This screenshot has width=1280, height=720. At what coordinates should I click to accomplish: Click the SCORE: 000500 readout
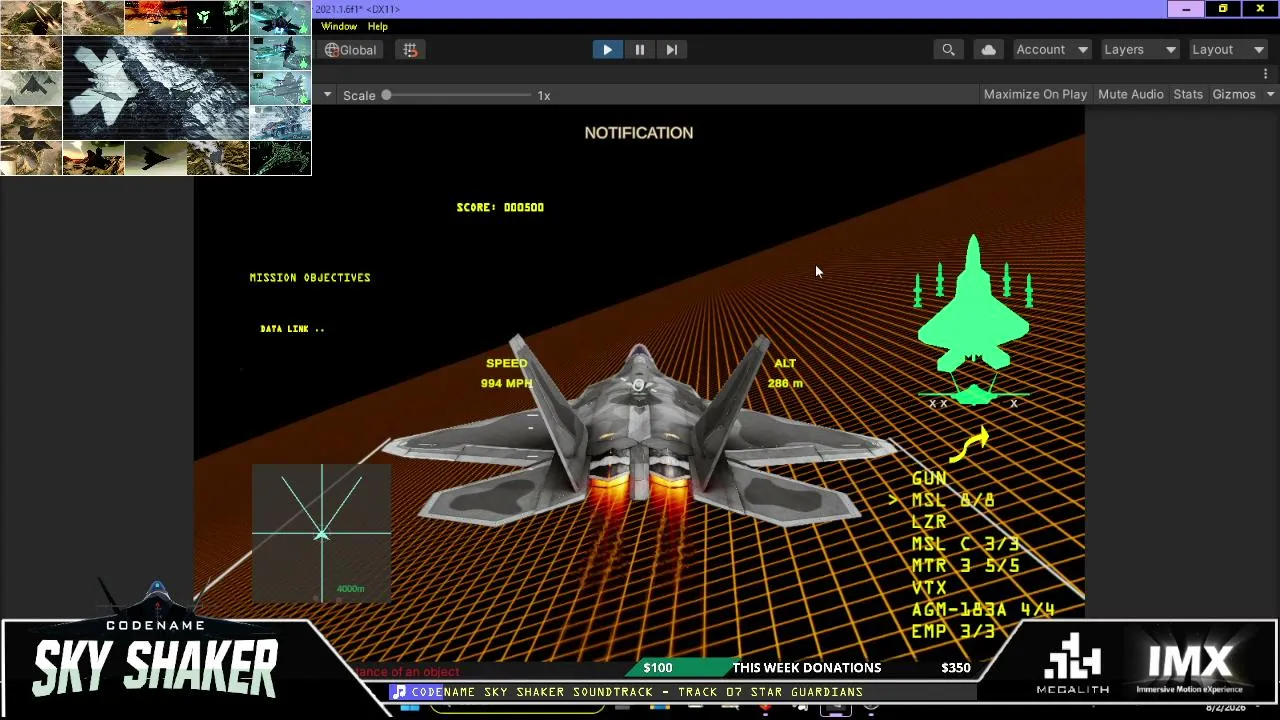(x=500, y=207)
